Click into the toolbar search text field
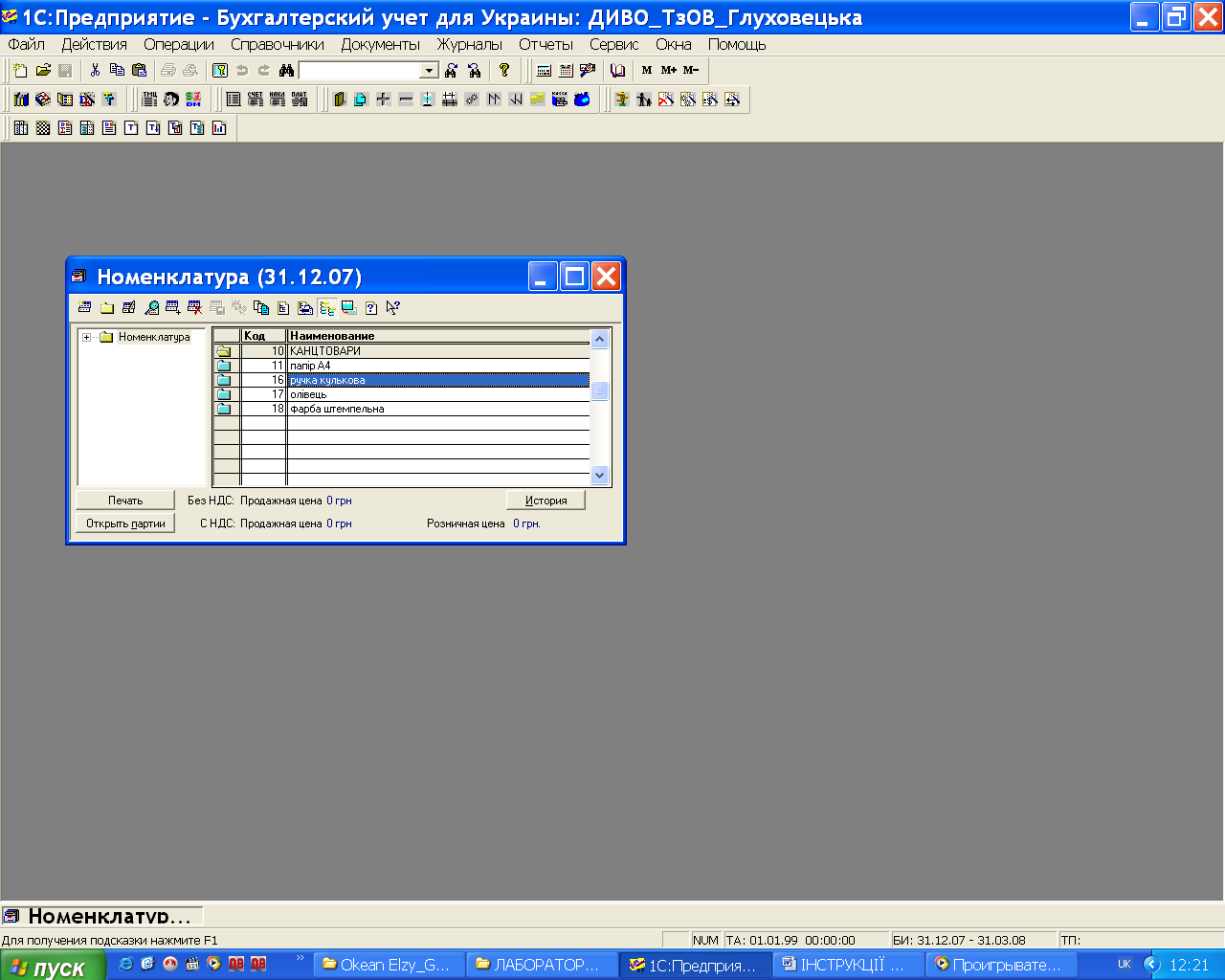The height and width of the screenshot is (980, 1225). click(x=360, y=70)
